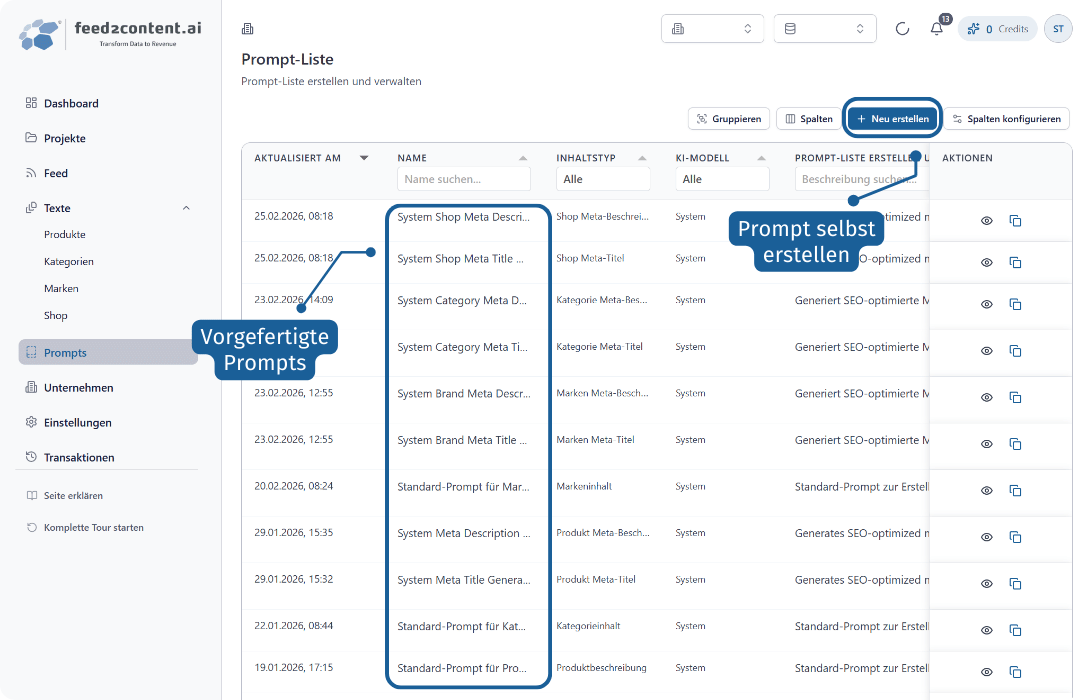The image size is (1080, 700).
Task: Click the notification bell icon
Action: coord(936,29)
